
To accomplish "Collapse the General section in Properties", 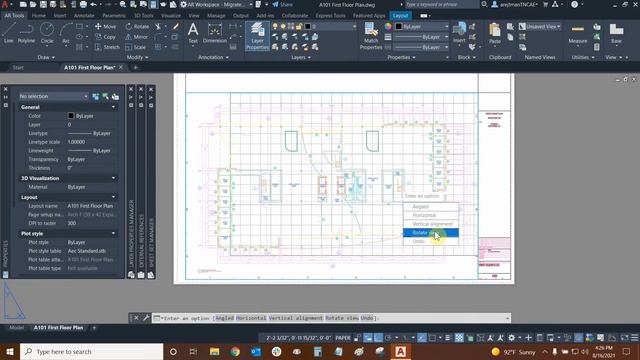I will (x=113, y=107).
